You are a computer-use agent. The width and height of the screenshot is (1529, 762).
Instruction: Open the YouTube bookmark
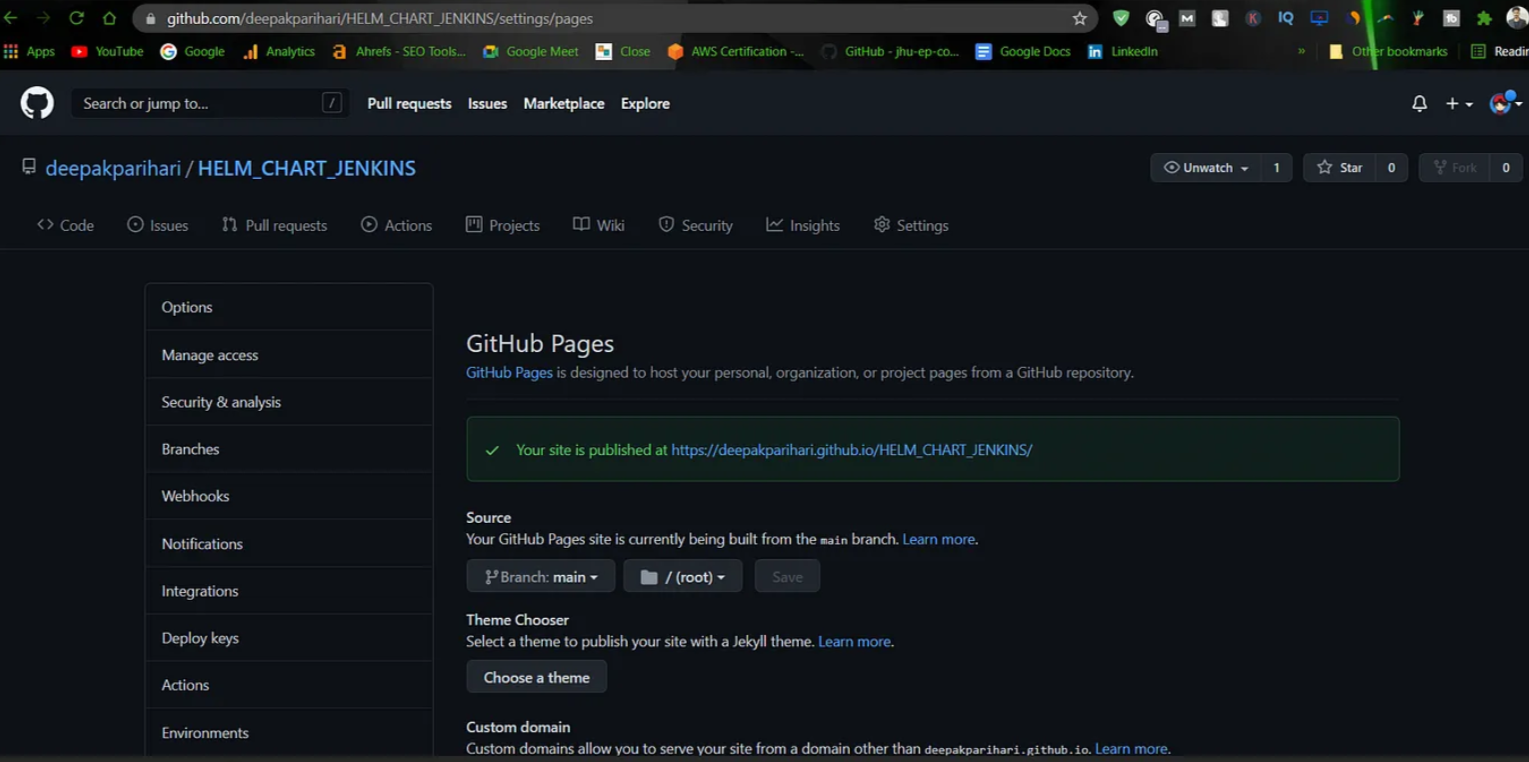click(107, 51)
